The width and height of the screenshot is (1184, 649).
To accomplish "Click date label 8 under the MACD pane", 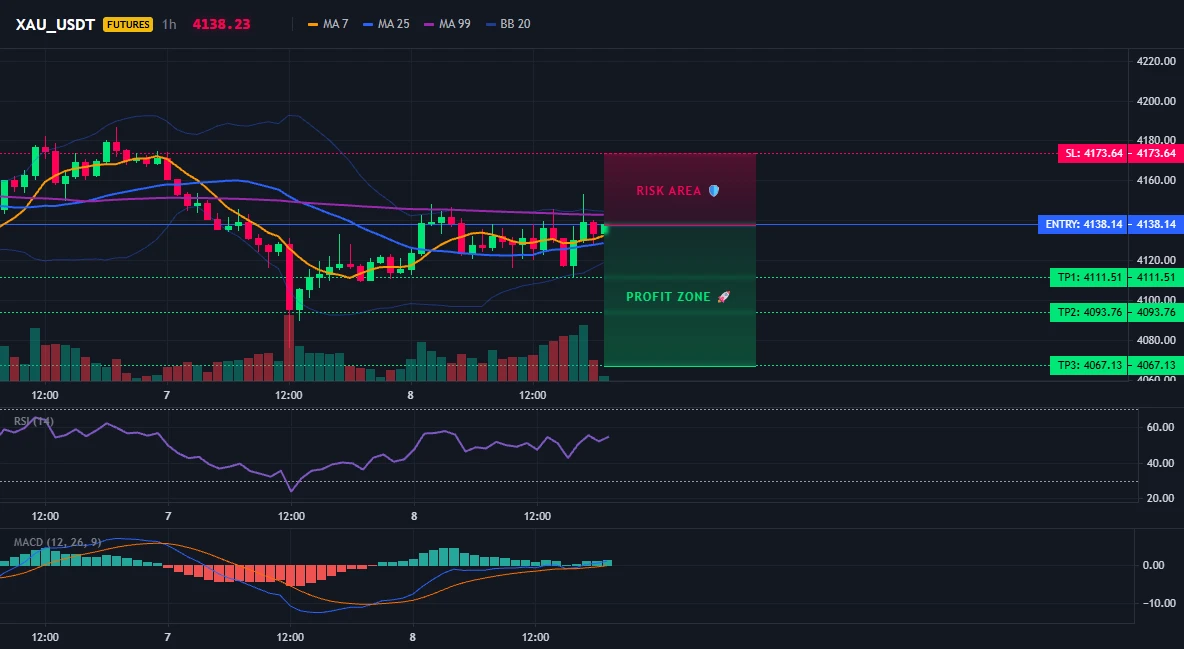I will pos(412,637).
